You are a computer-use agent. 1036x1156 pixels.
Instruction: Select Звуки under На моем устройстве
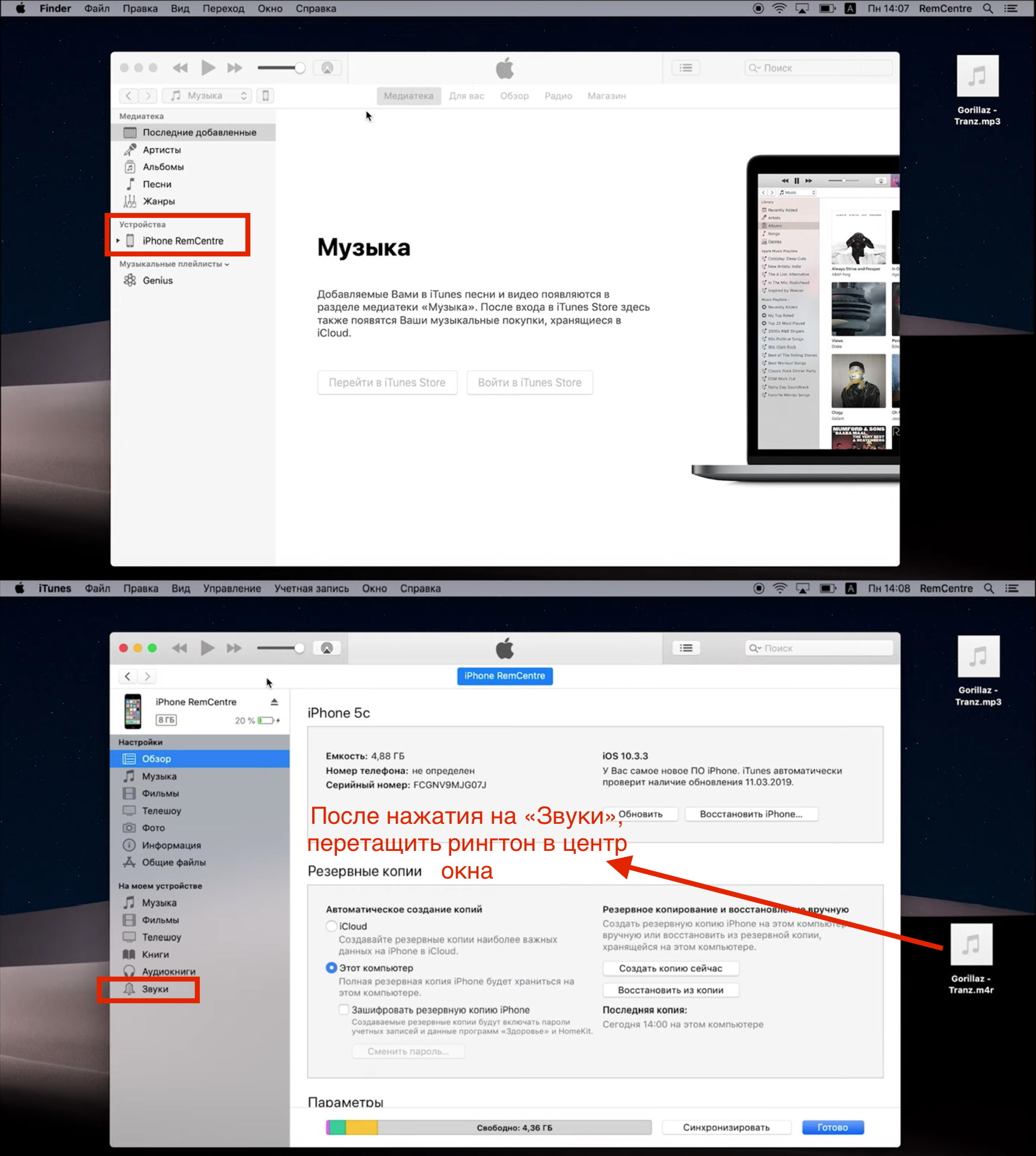point(200,989)
